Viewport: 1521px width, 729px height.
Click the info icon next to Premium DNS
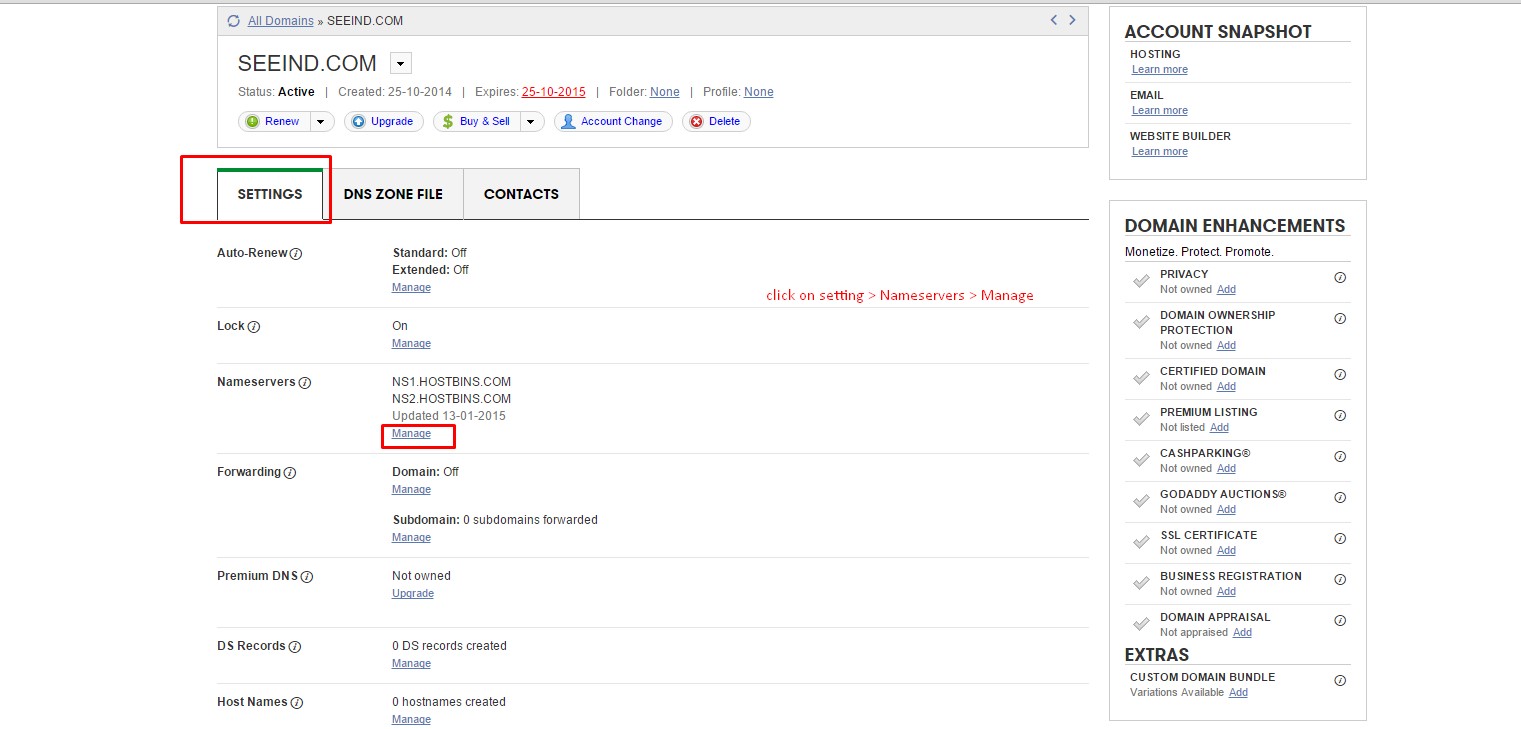pyautogui.click(x=307, y=577)
